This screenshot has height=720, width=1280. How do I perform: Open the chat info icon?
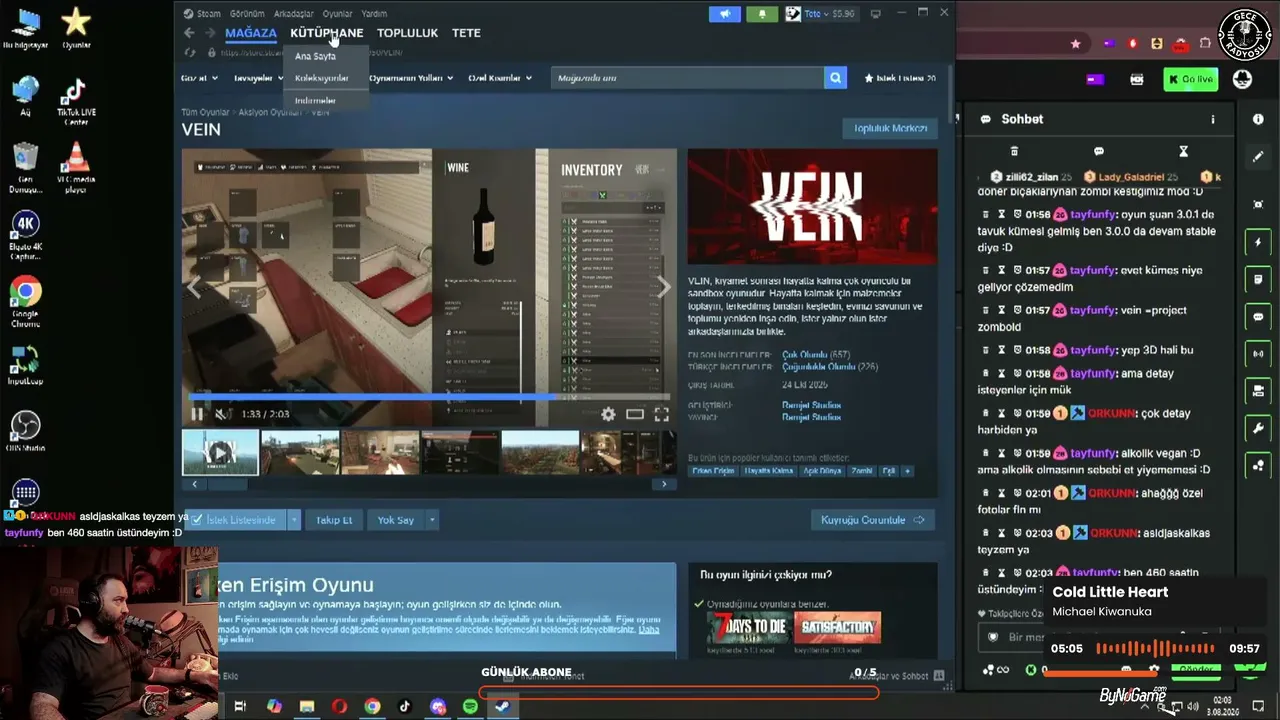tap(1258, 119)
